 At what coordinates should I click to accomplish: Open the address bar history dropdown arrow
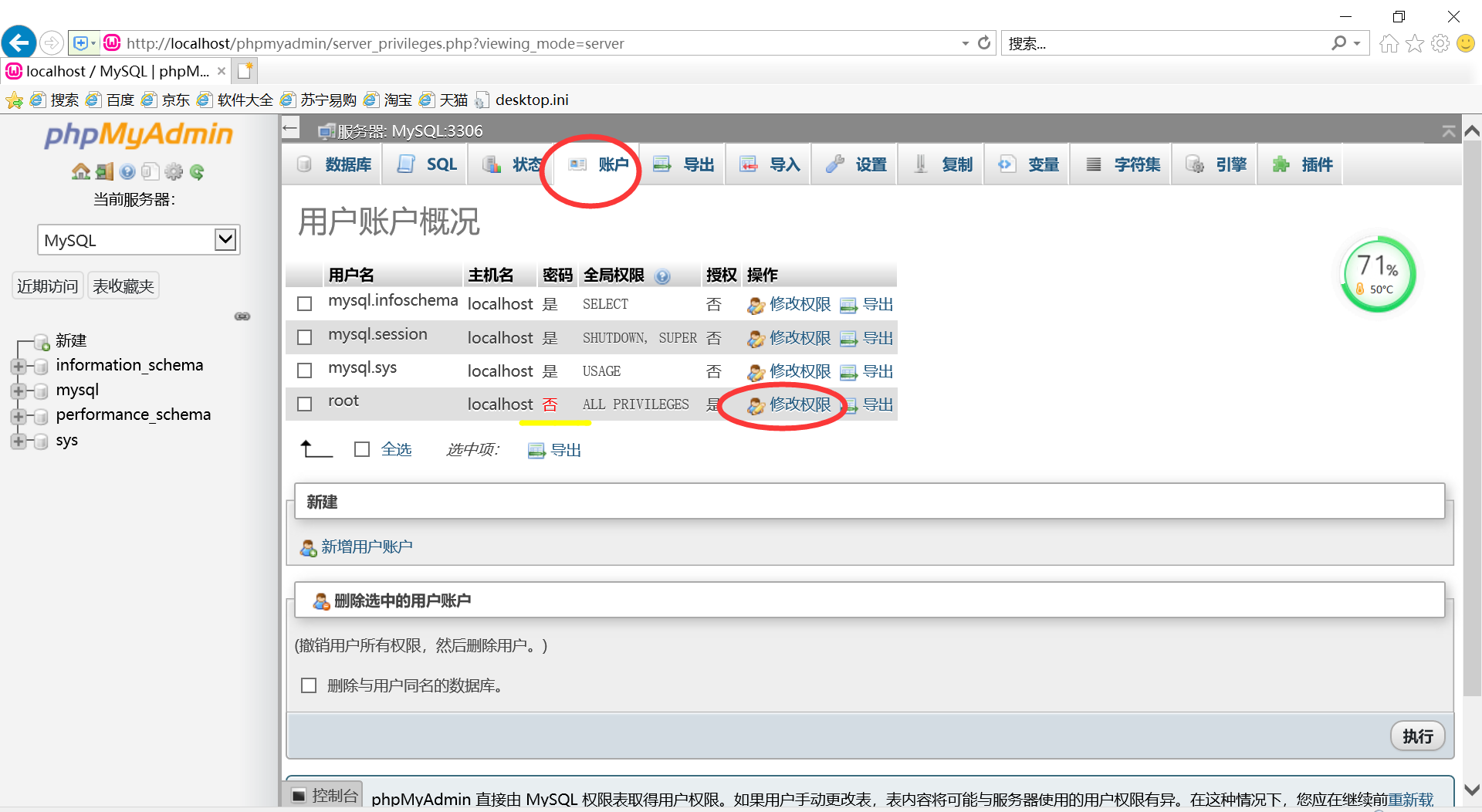tap(965, 43)
